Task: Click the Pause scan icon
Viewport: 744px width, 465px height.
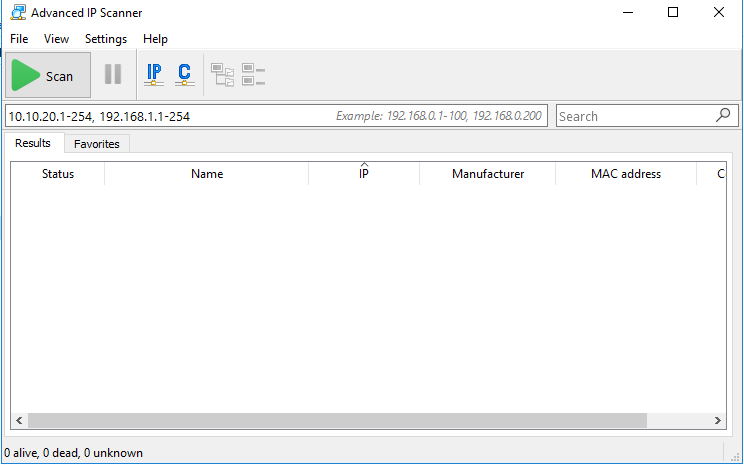Action: (x=113, y=74)
